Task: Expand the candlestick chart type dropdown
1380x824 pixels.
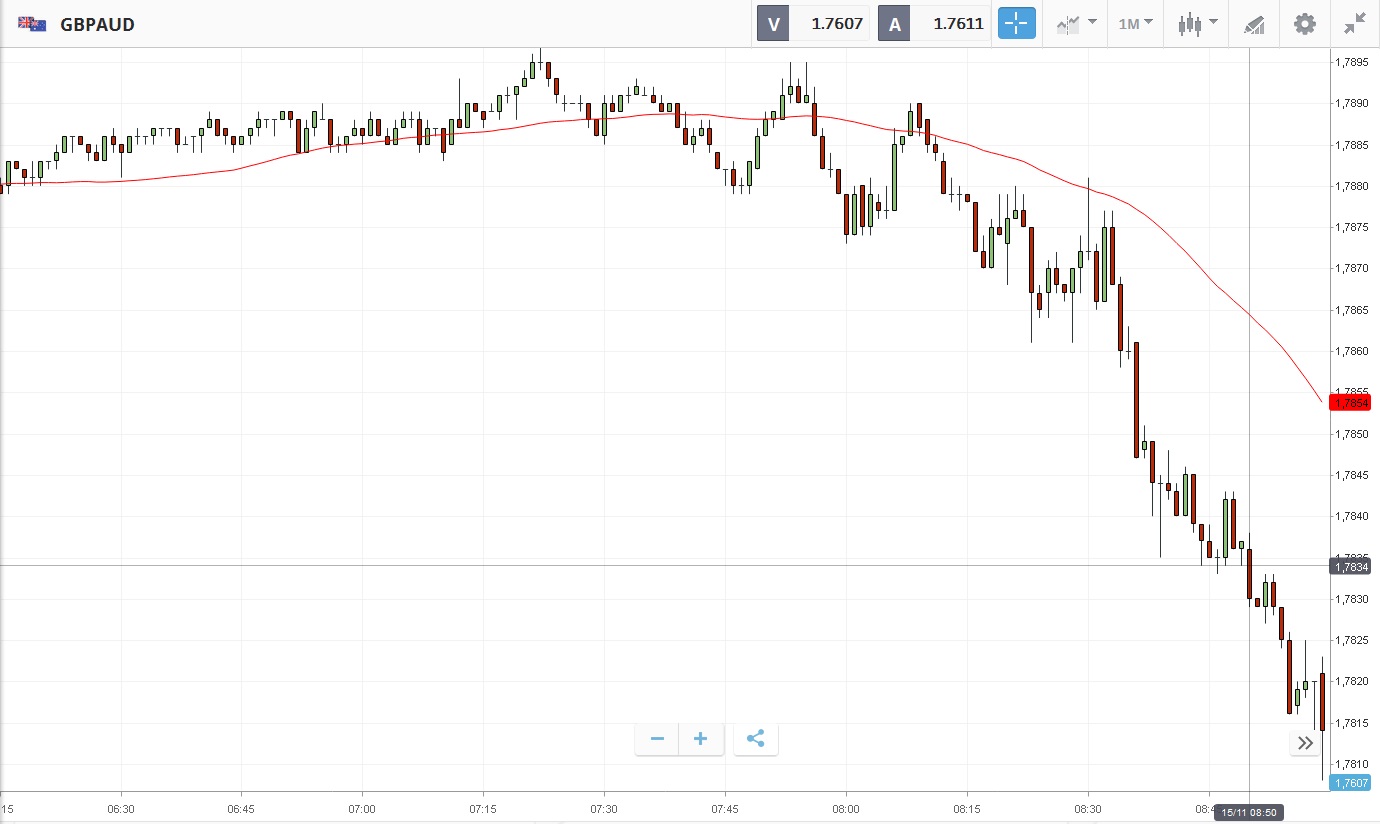Action: point(1197,24)
